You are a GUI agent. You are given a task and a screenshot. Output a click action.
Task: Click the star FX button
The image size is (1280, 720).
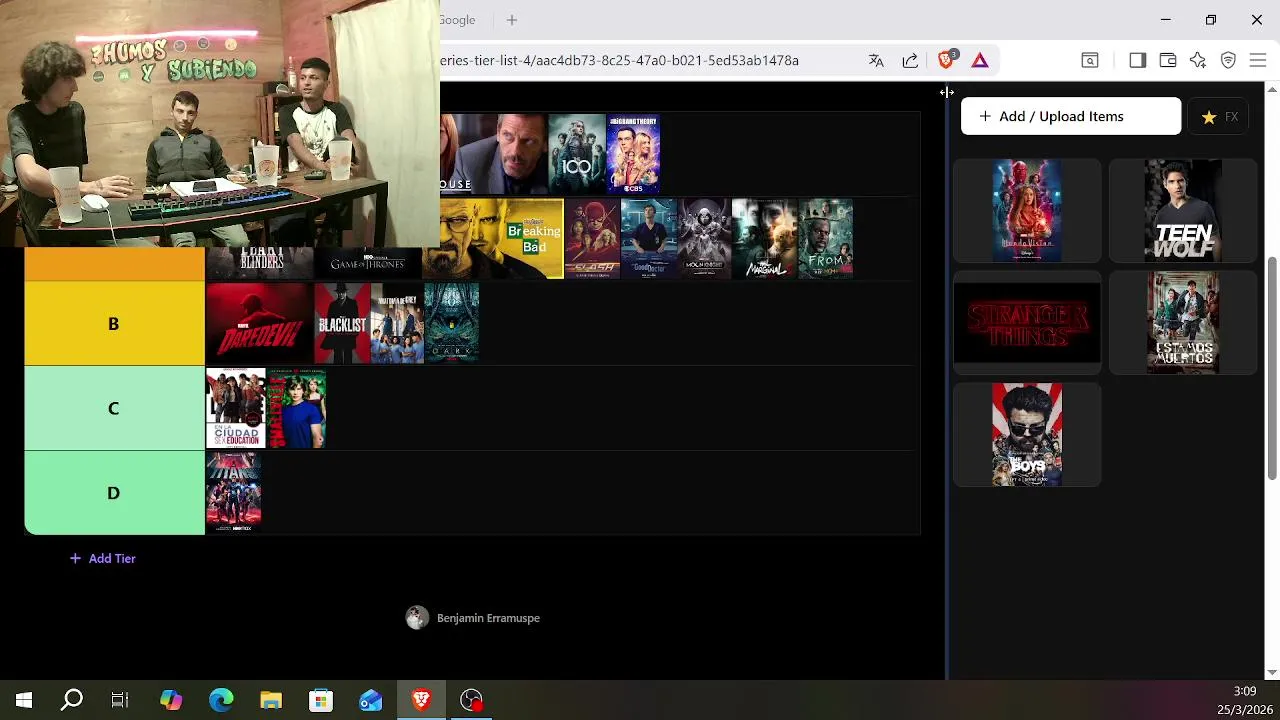tap(1219, 117)
